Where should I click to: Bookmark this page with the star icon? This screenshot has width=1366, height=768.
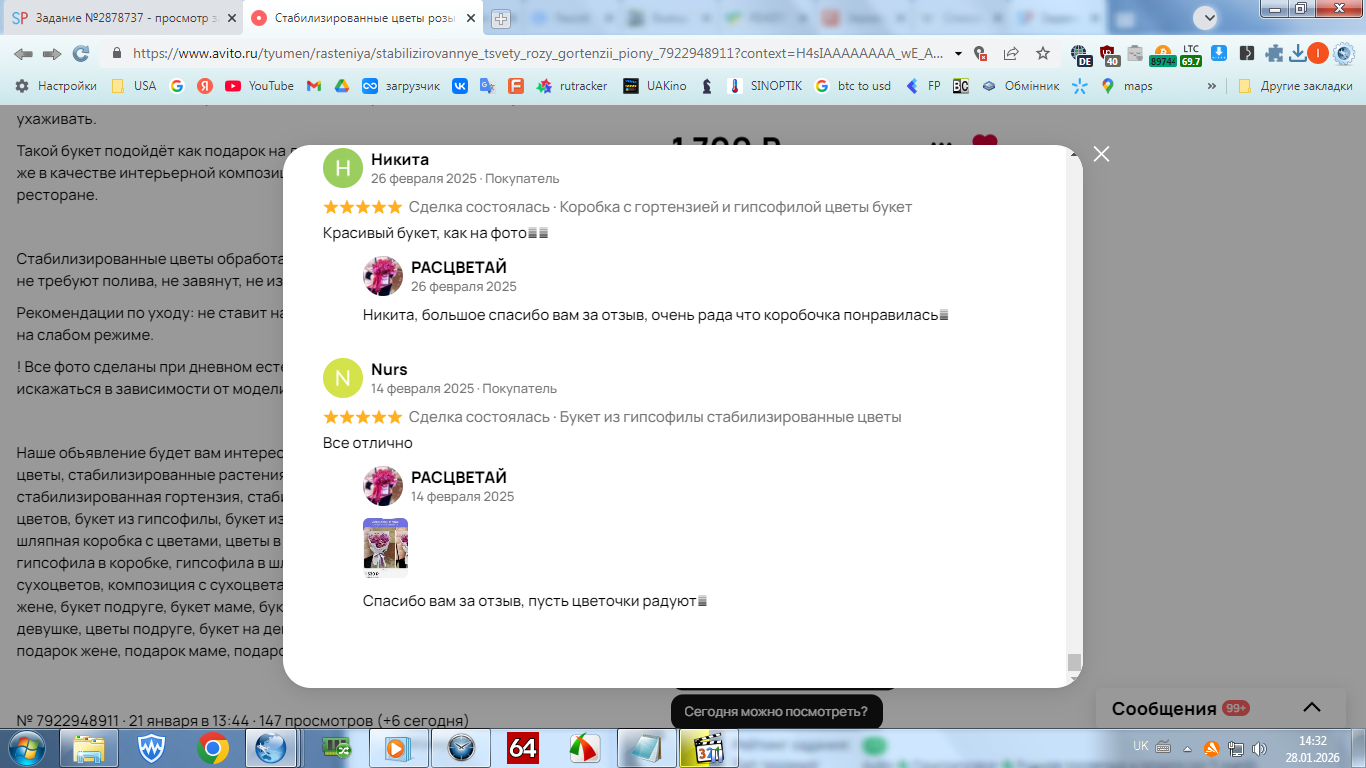tap(1043, 54)
